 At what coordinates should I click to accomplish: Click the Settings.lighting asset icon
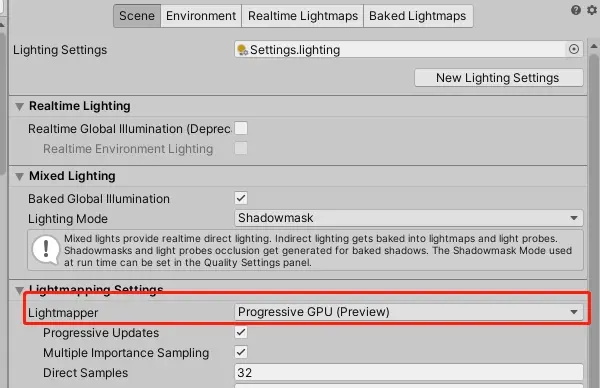(x=243, y=50)
